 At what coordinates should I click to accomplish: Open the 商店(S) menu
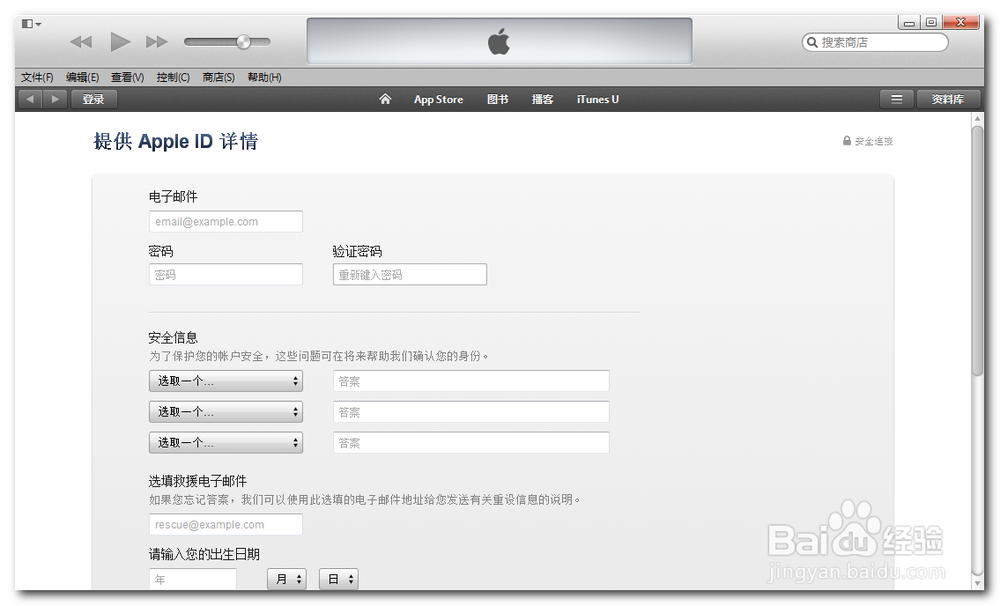click(x=218, y=77)
